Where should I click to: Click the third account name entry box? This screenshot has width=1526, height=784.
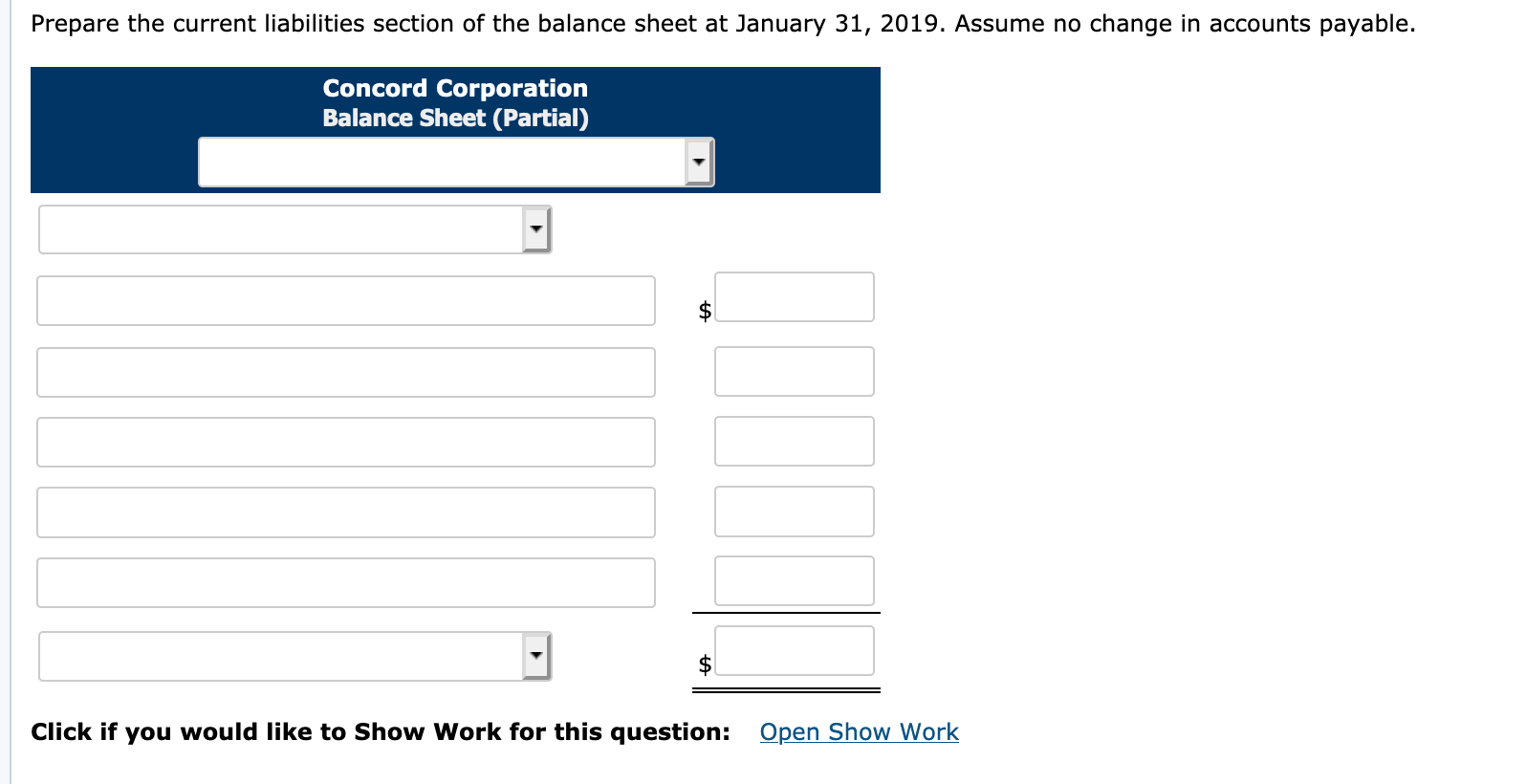345,442
